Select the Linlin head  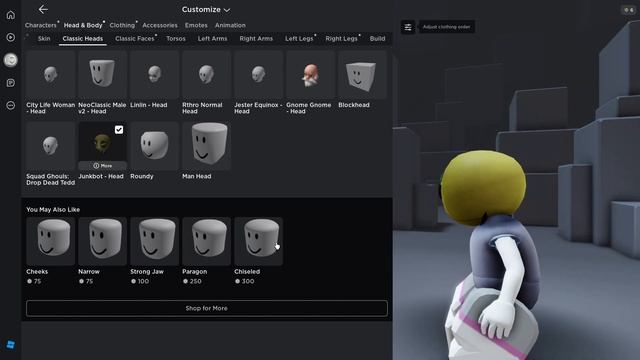pos(154,75)
